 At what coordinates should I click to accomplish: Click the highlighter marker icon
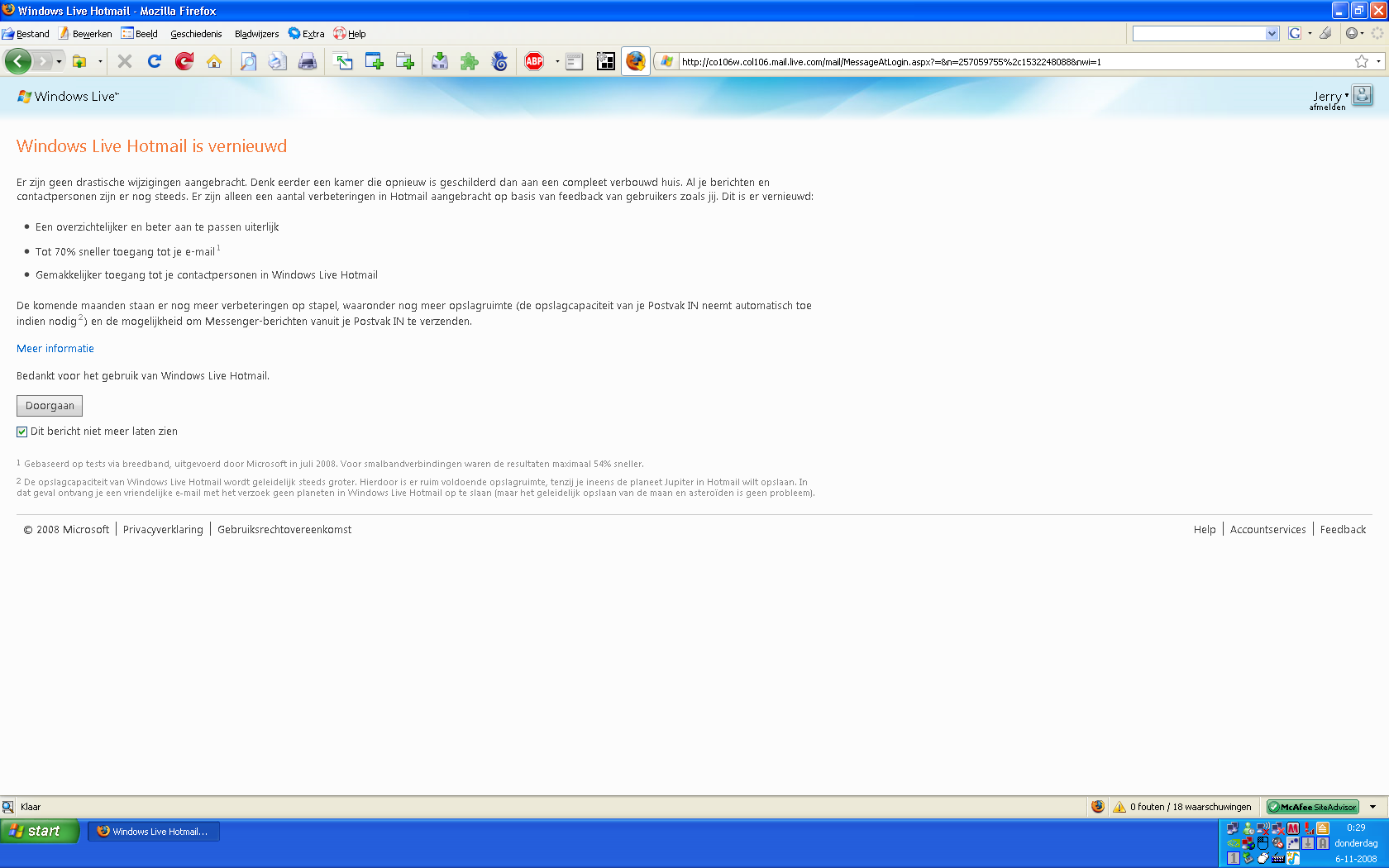point(1325,33)
